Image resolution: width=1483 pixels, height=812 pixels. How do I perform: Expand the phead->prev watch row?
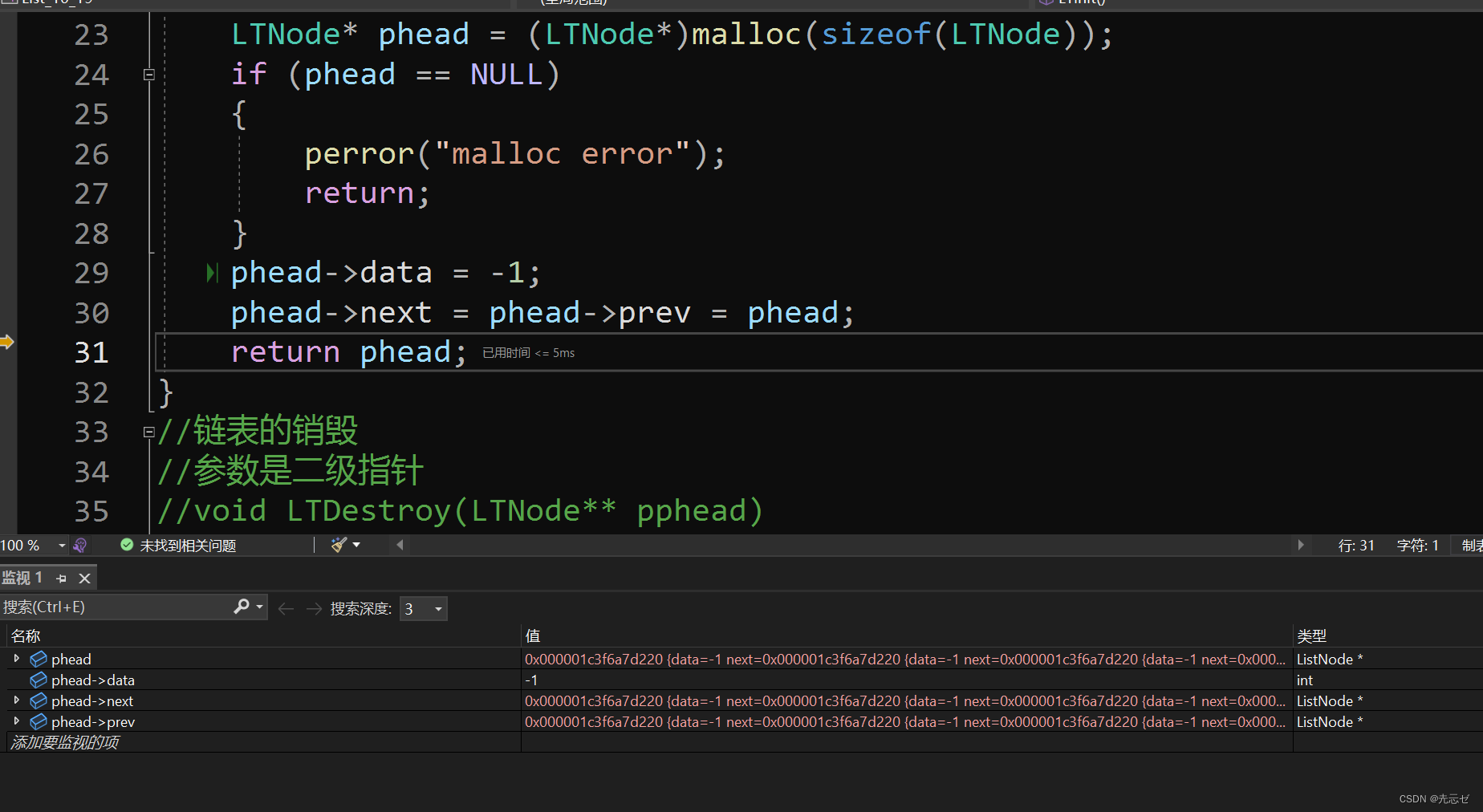point(17,721)
